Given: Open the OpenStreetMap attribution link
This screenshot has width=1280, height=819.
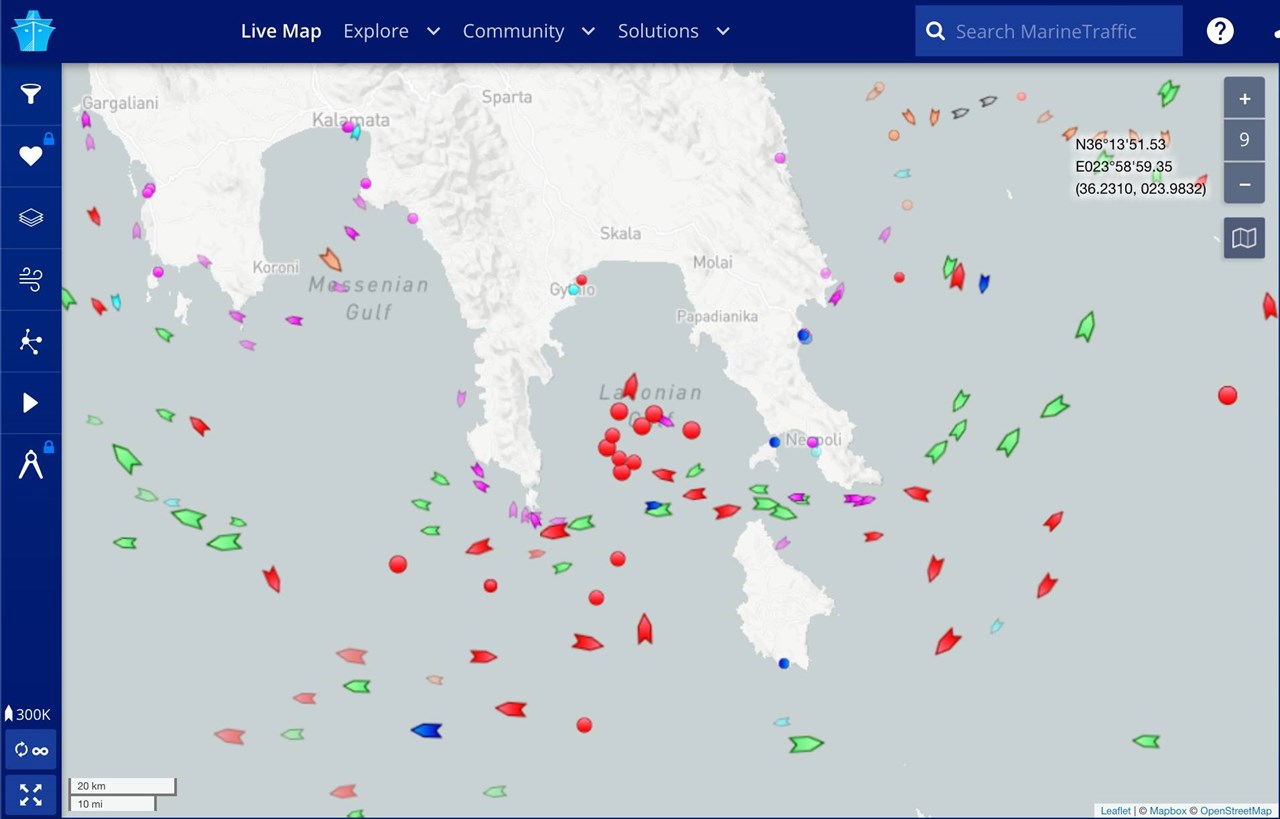Looking at the screenshot, I should coord(1236,810).
